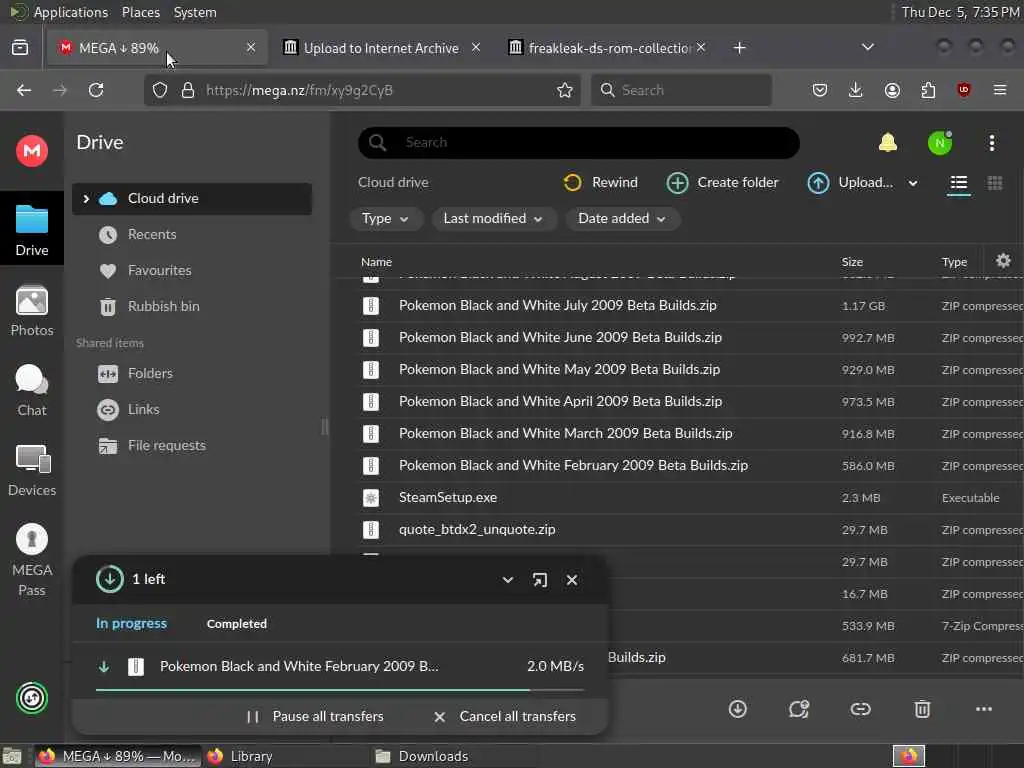This screenshot has width=1024, height=768.
Task: Open the Photos section
Action: (31, 311)
